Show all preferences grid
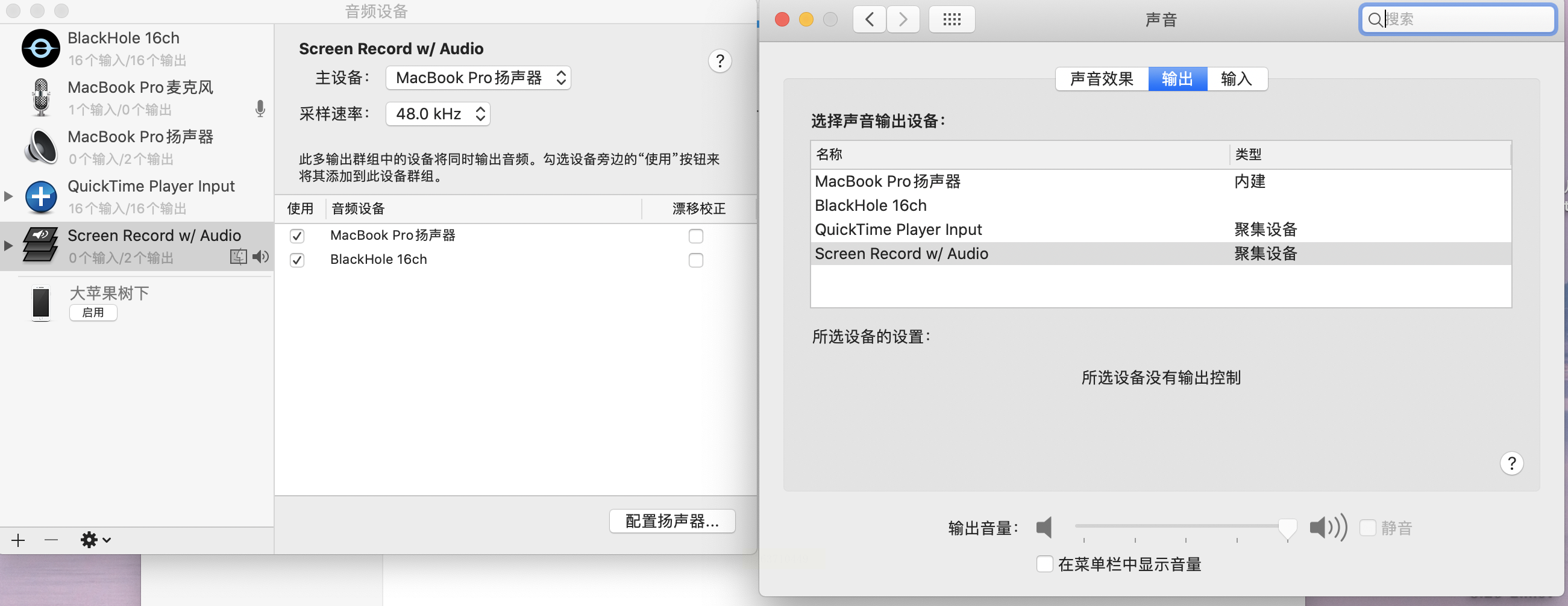Viewport: 1568px width, 606px height. pos(952,19)
